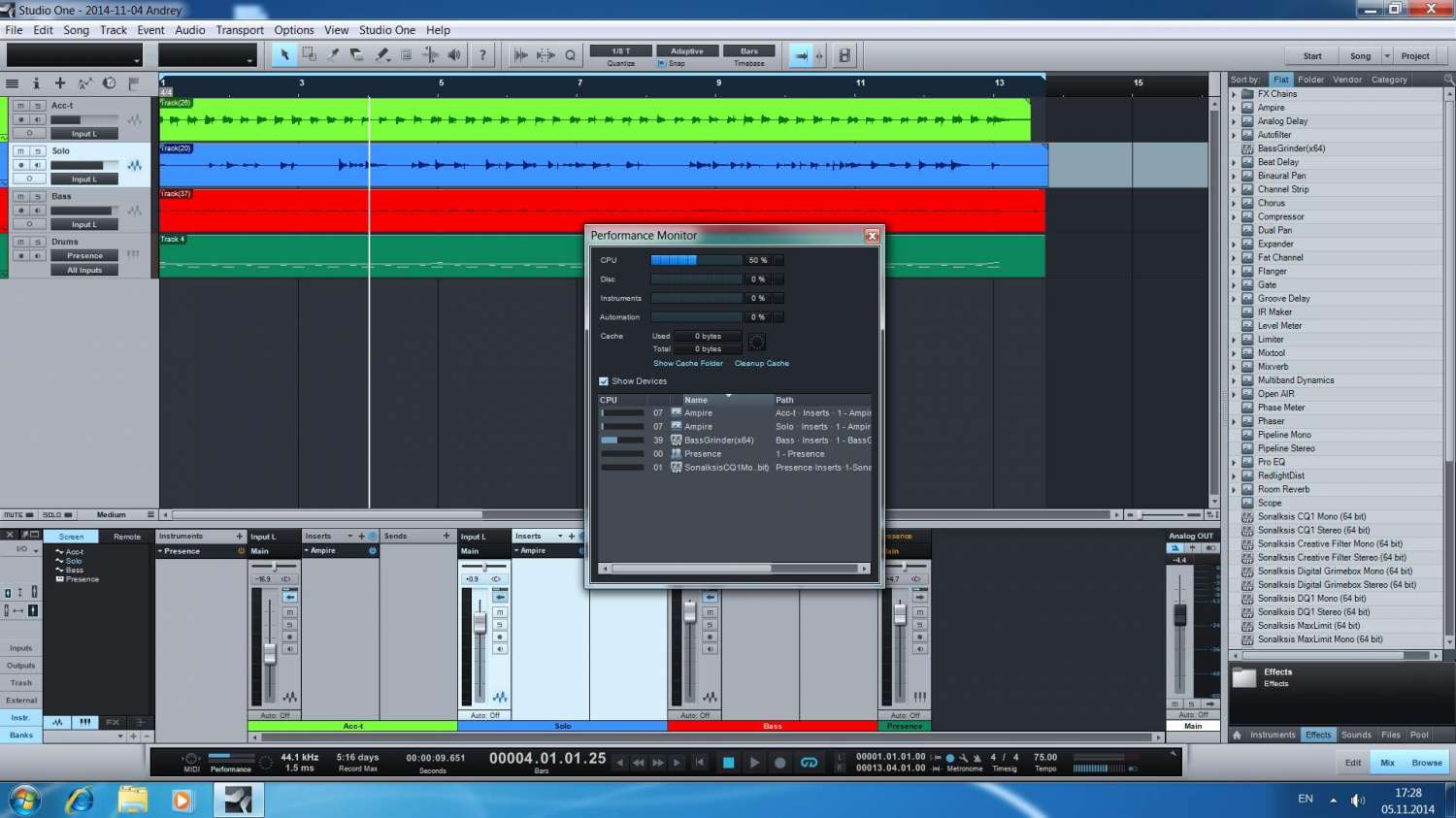Toggle the Loop button in transport
The width and height of the screenshot is (1456, 818).
(x=809, y=763)
